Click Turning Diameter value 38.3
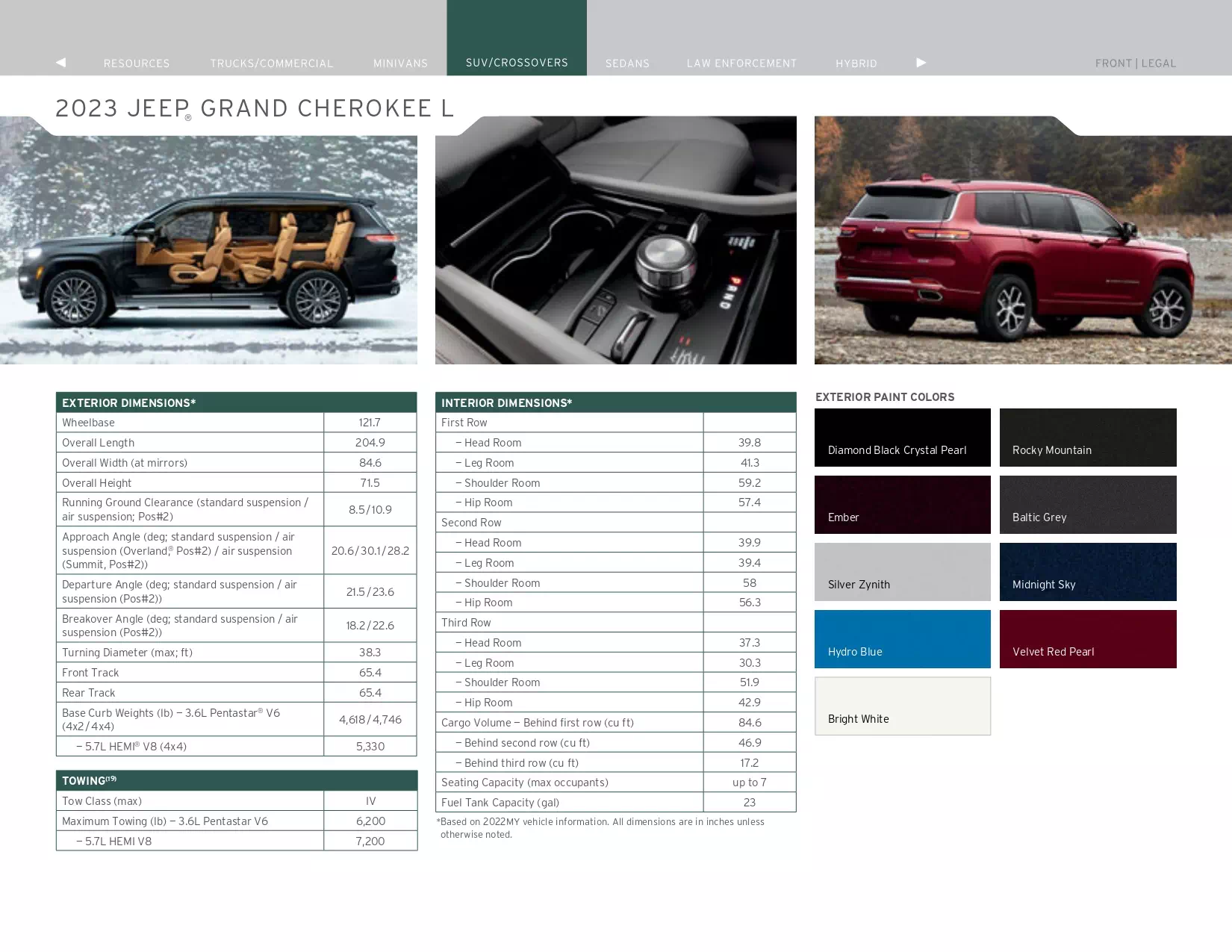This screenshot has height=952, width=1232. 370,653
